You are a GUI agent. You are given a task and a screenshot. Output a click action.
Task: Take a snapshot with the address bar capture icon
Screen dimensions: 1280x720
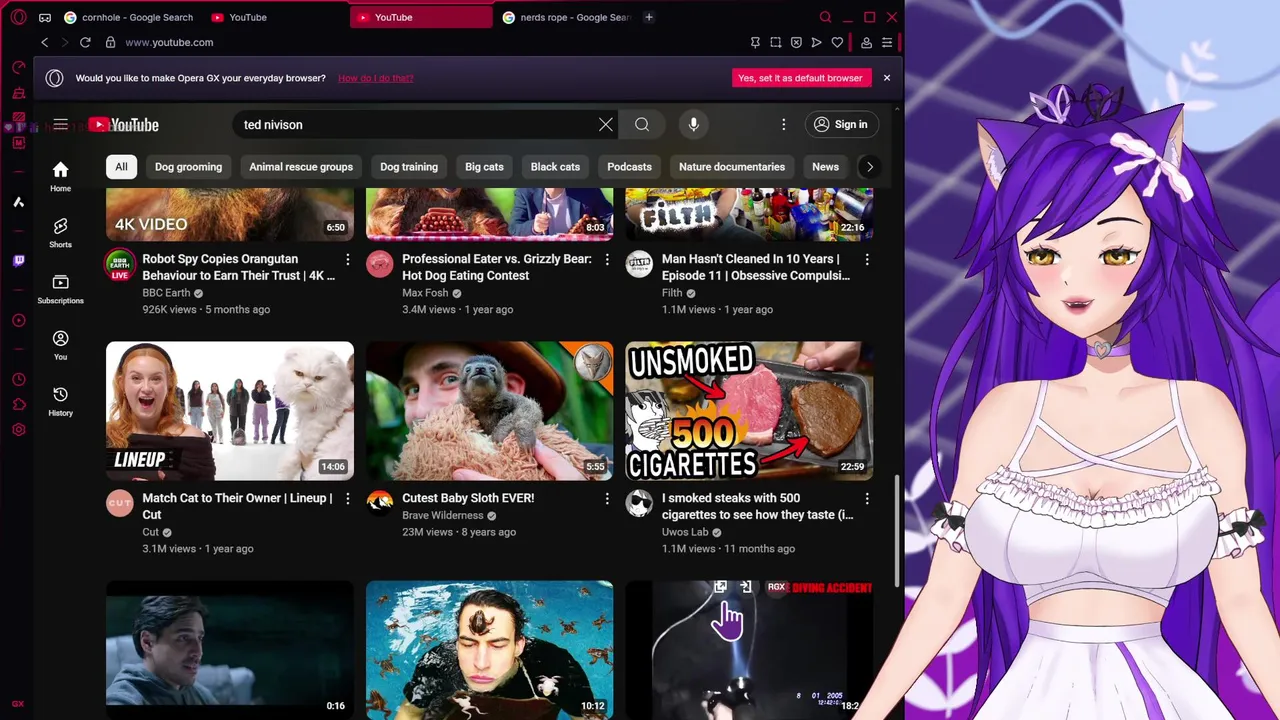click(x=776, y=42)
